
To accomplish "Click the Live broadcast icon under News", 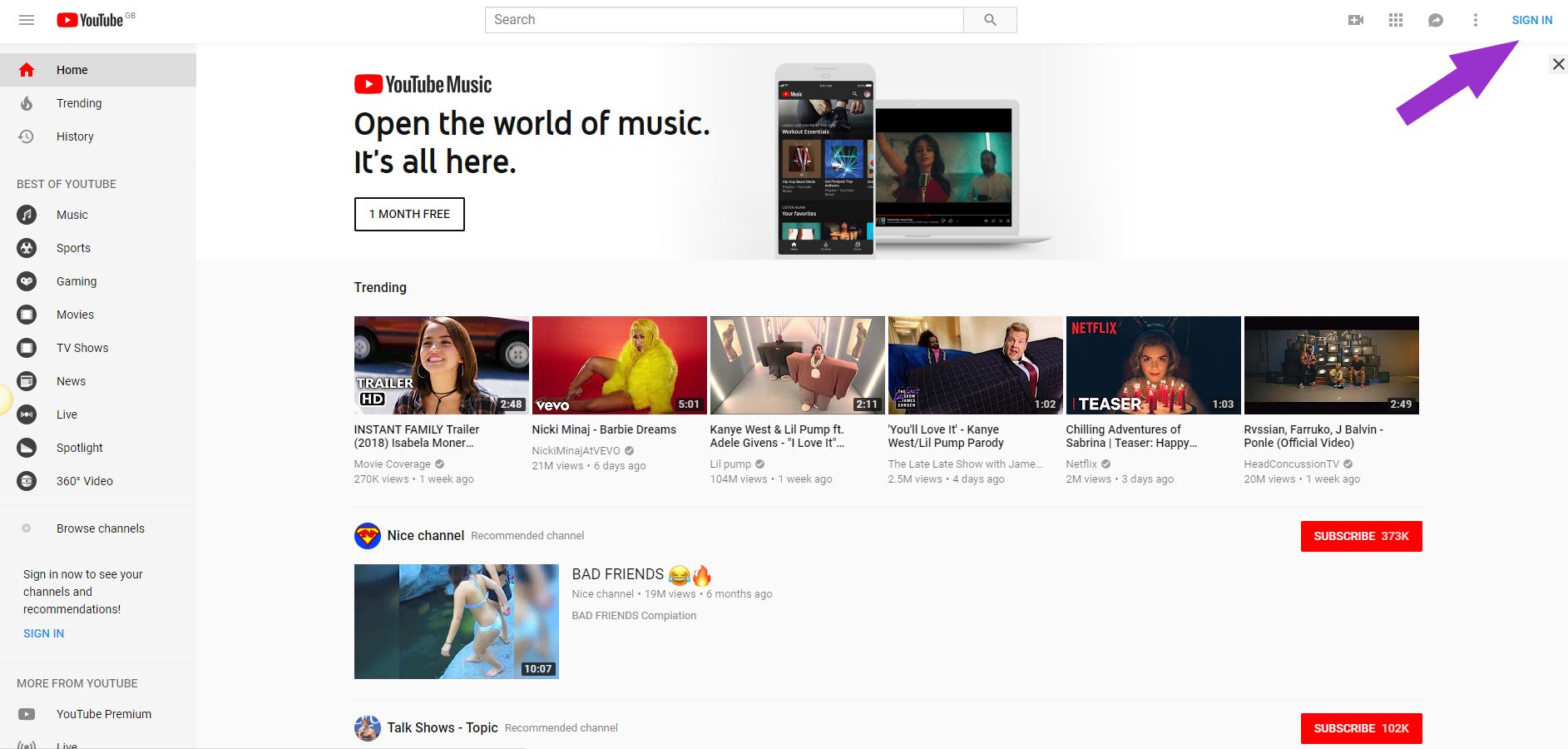I will (27, 414).
